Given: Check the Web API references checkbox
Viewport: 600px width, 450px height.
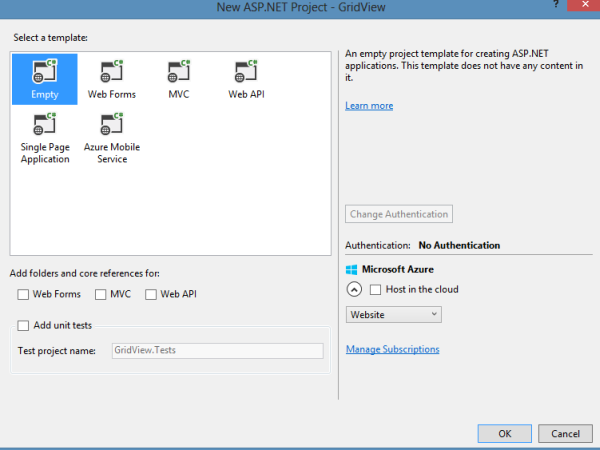Looking at the screenshot, I should [151, 294].
